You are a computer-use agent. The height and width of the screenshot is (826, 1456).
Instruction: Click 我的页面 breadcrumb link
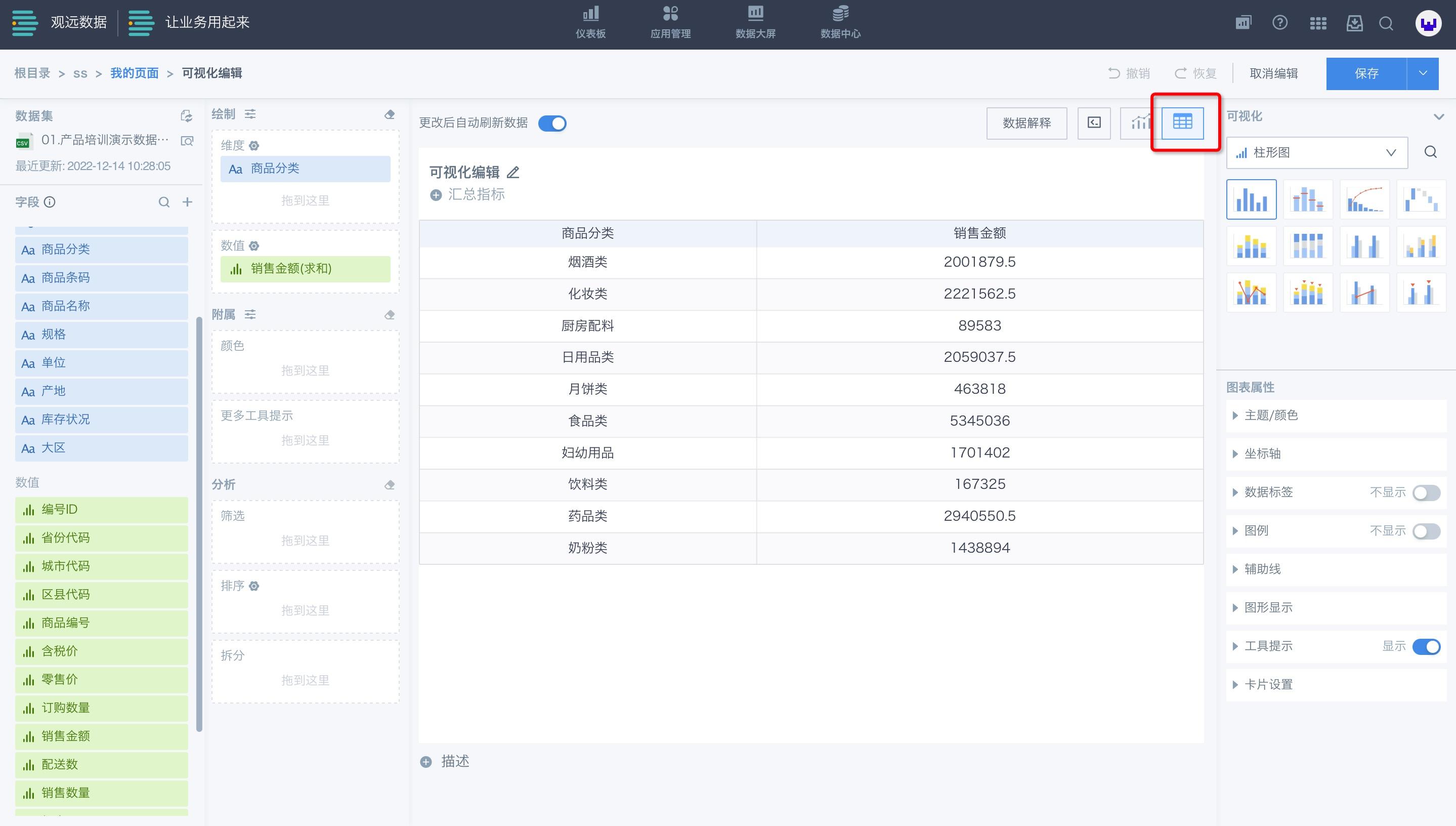click(135, 73)
